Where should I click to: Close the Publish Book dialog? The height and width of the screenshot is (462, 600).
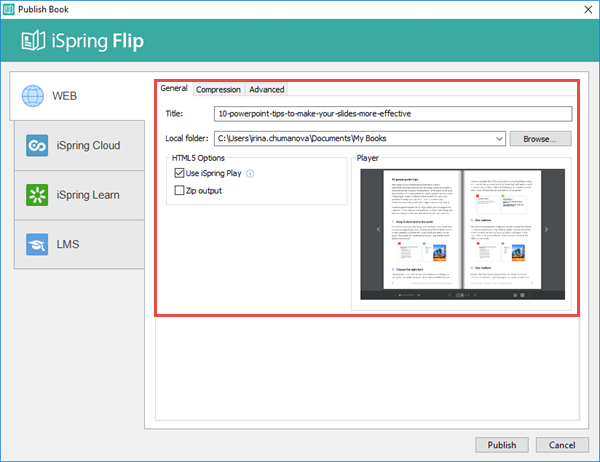click(x=588, y=9)
